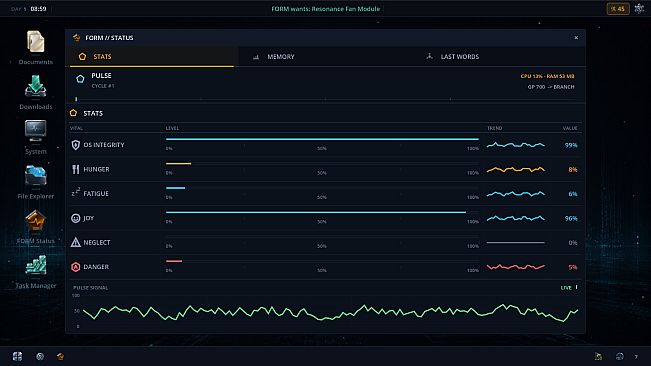Click the 5% Danger value
The image size is (651, 366).
pos(573,267)
